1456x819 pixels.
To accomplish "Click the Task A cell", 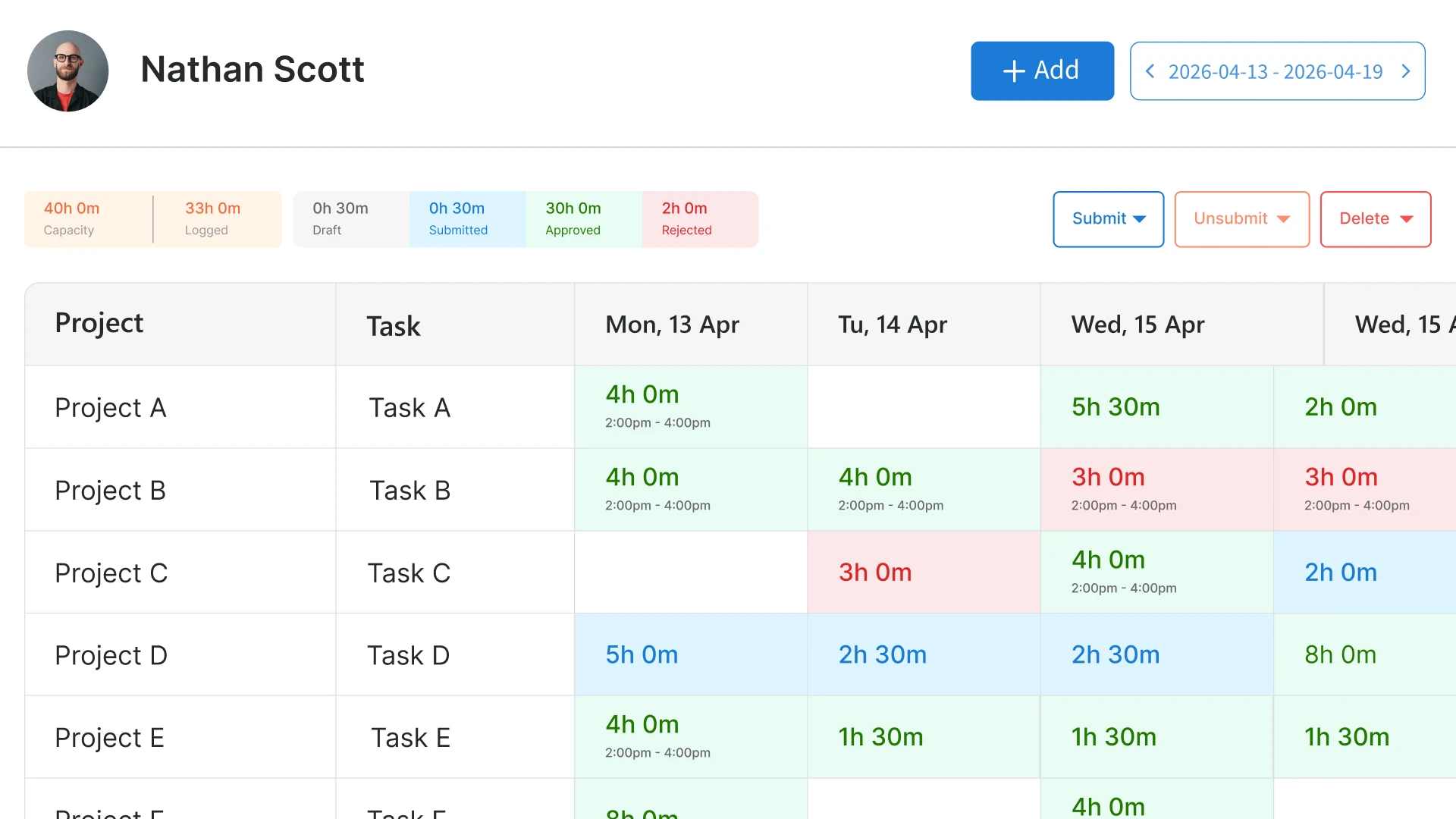I will tap(455, 407).
